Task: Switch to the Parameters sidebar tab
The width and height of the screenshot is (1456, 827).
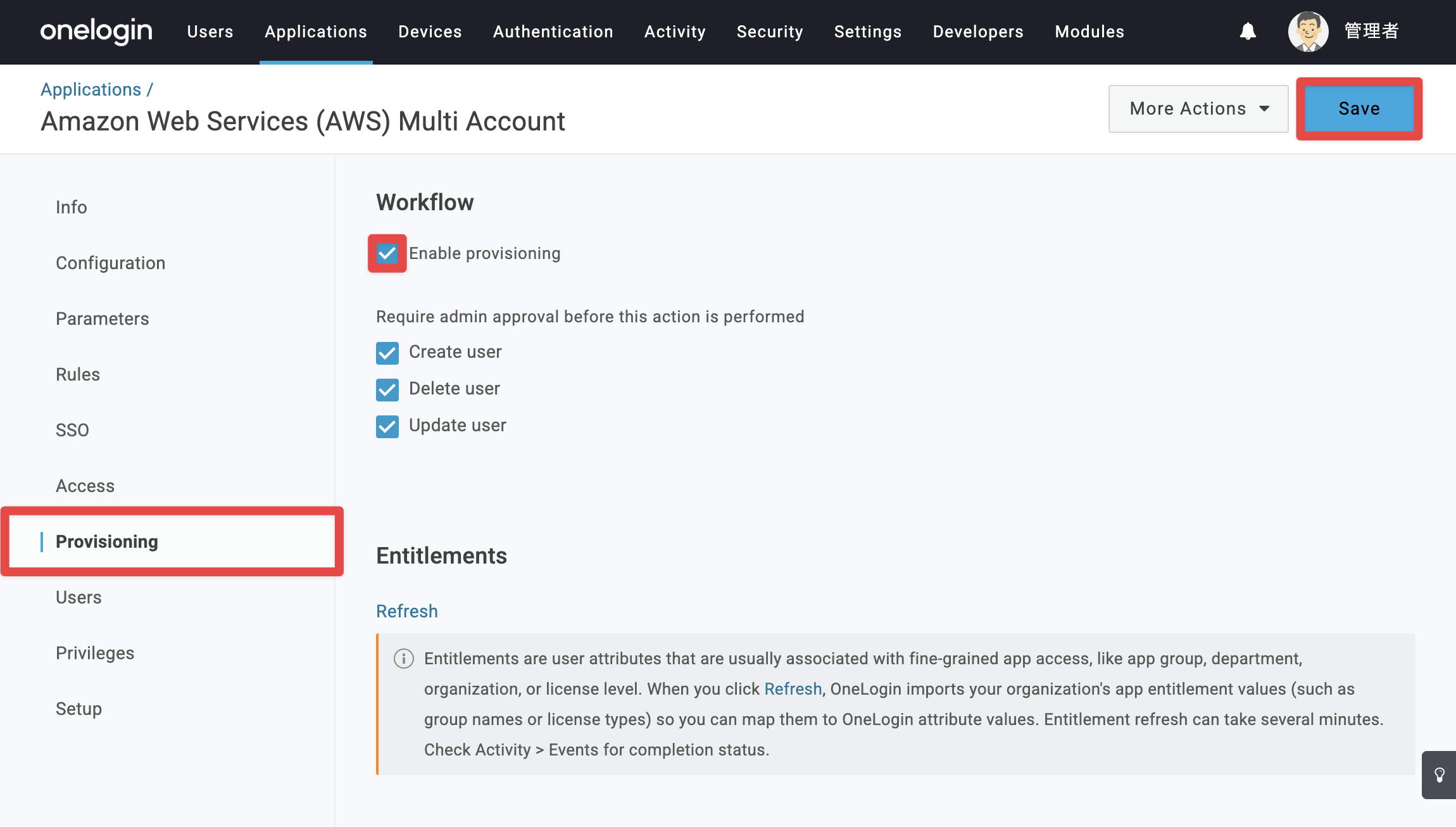Action: [103, 319]
